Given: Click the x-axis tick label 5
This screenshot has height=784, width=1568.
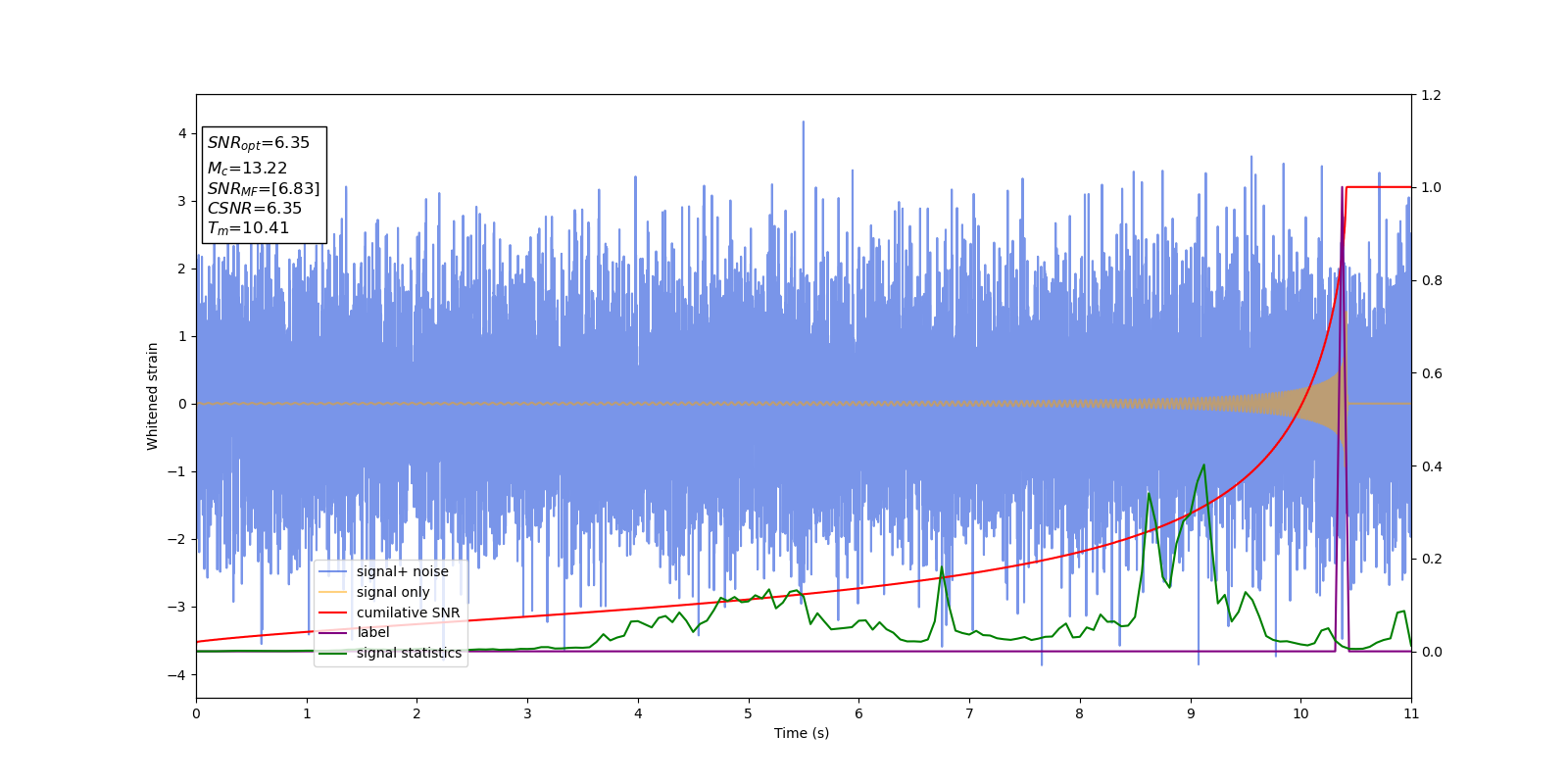Looking at the screenshot, I should tap(749, 713).
